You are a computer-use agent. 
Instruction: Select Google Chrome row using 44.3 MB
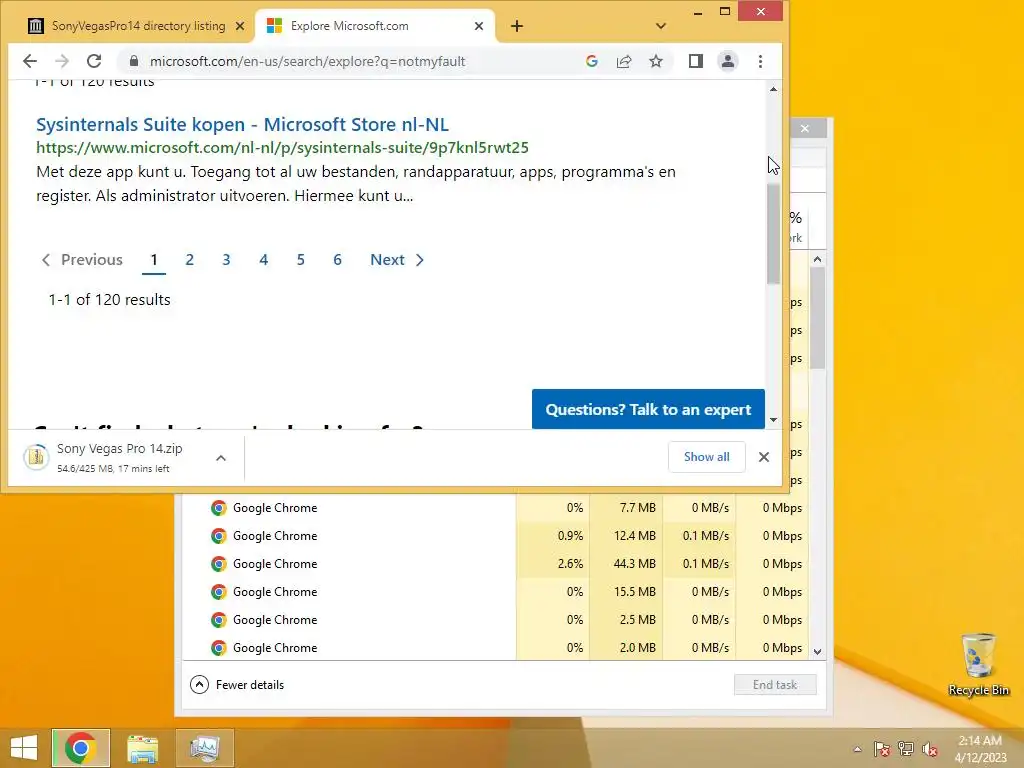(x=495, y=564)
